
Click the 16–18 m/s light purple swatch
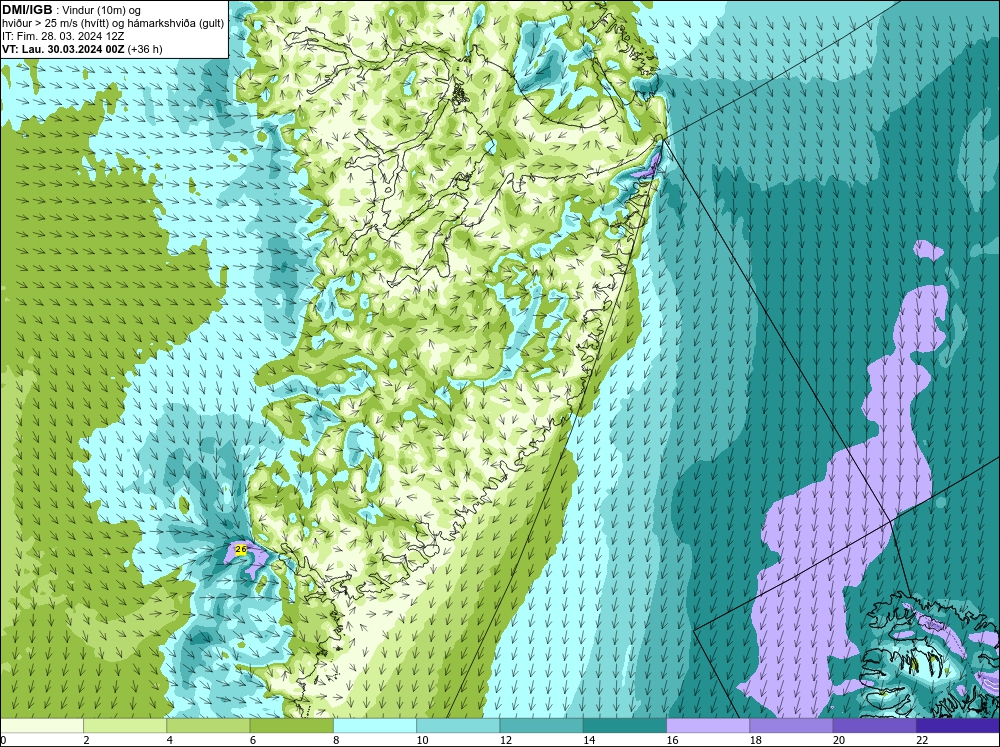(x=708, y=725)
